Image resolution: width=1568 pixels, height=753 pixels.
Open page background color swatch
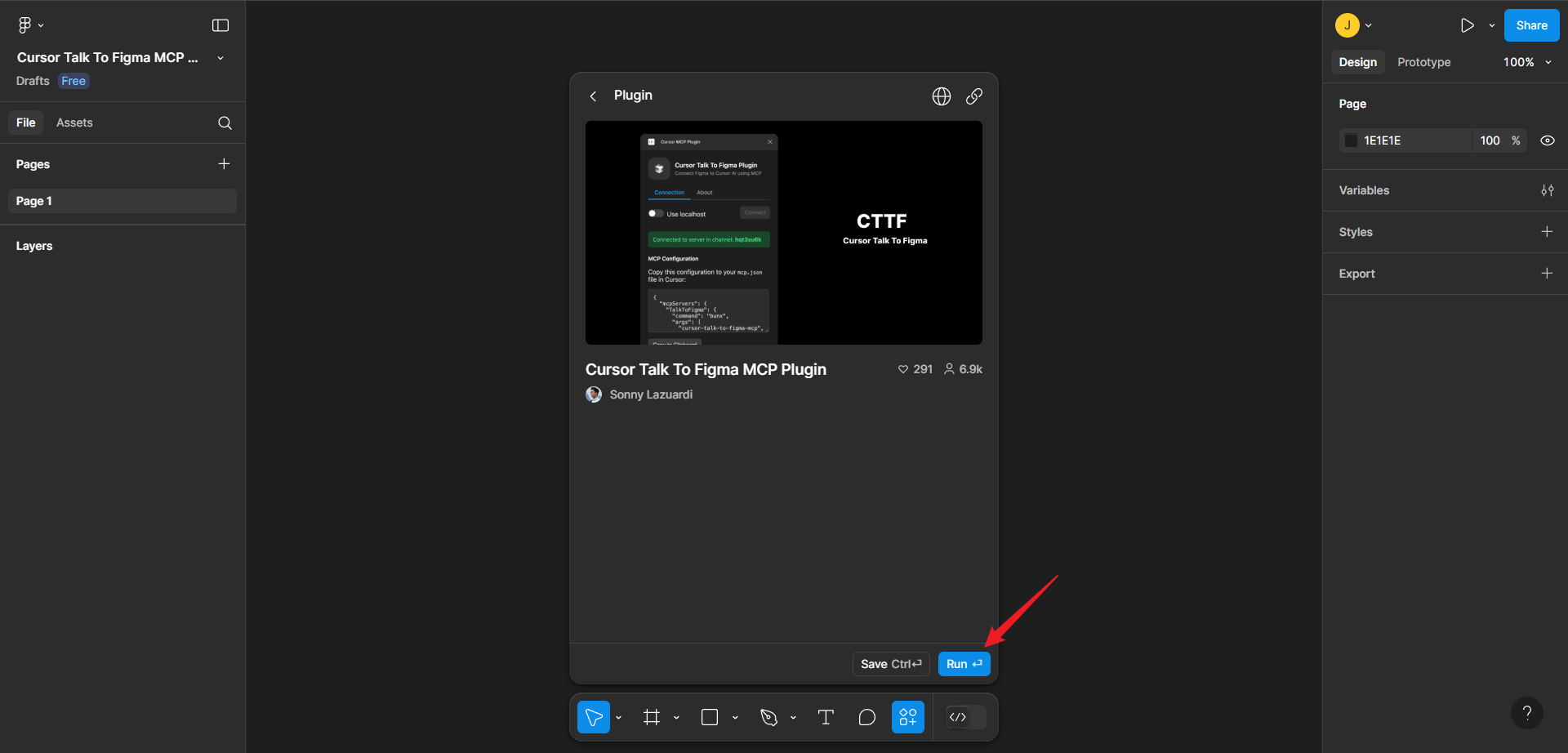pos(1352,140)
